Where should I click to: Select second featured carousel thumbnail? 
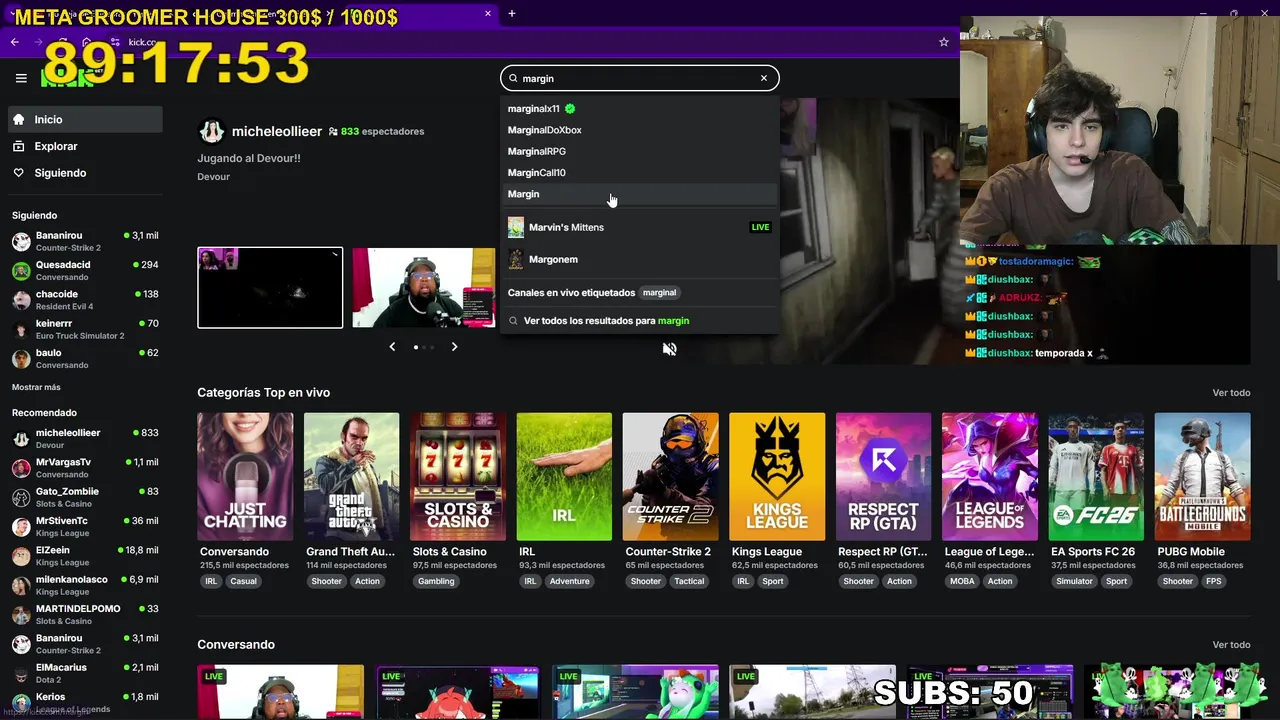click(x=423, y=288)
